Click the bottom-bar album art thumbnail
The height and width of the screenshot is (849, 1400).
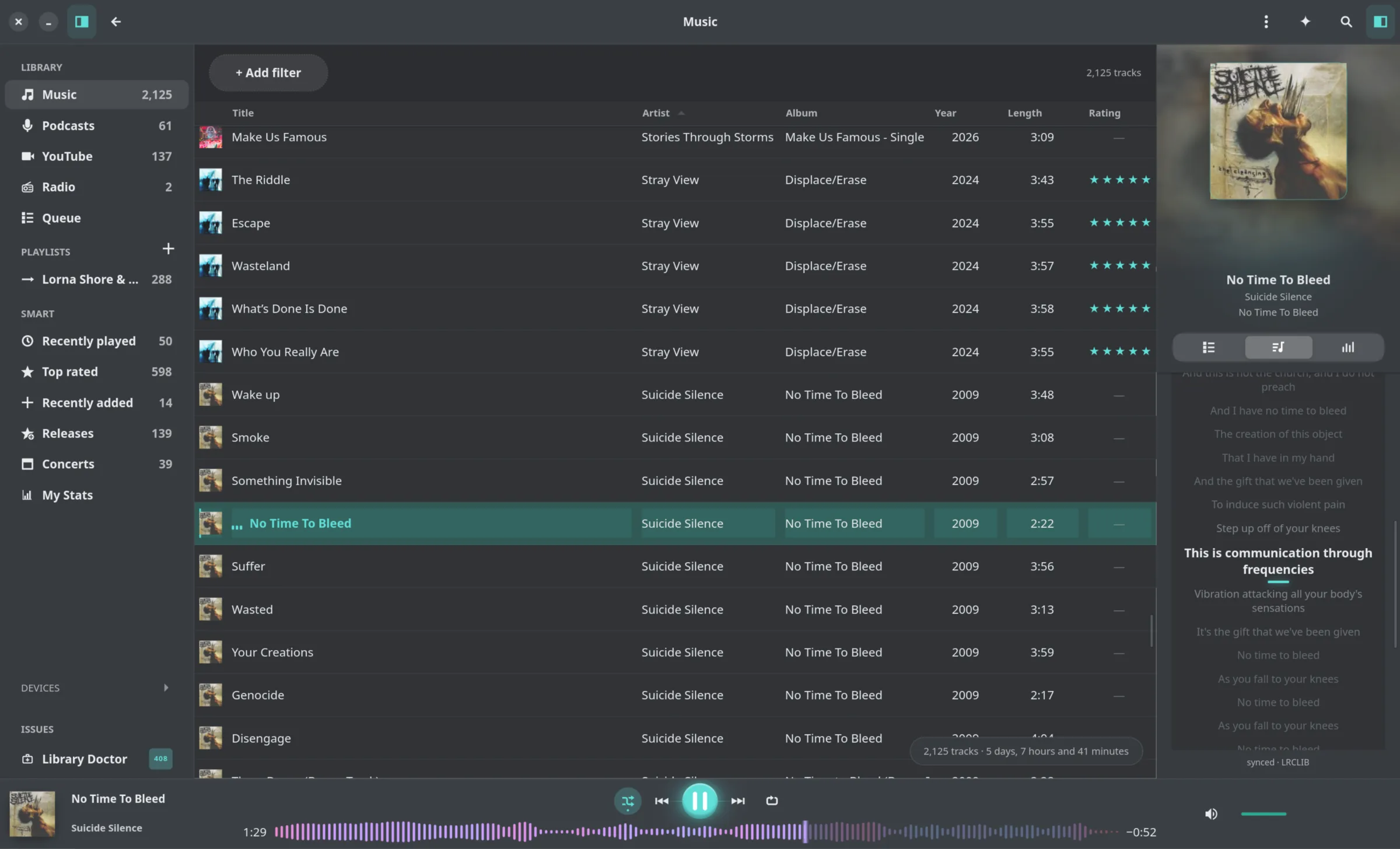[x=32, y=814]
